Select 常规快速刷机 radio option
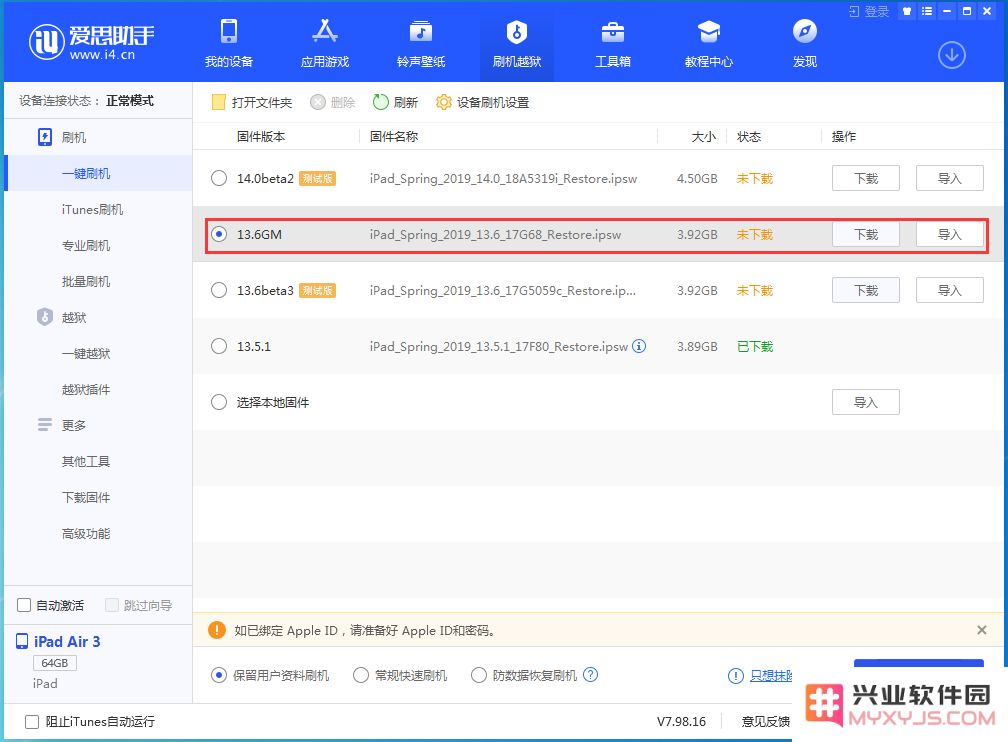Viewport: 1008px width, 742px height. click(361, 675)
